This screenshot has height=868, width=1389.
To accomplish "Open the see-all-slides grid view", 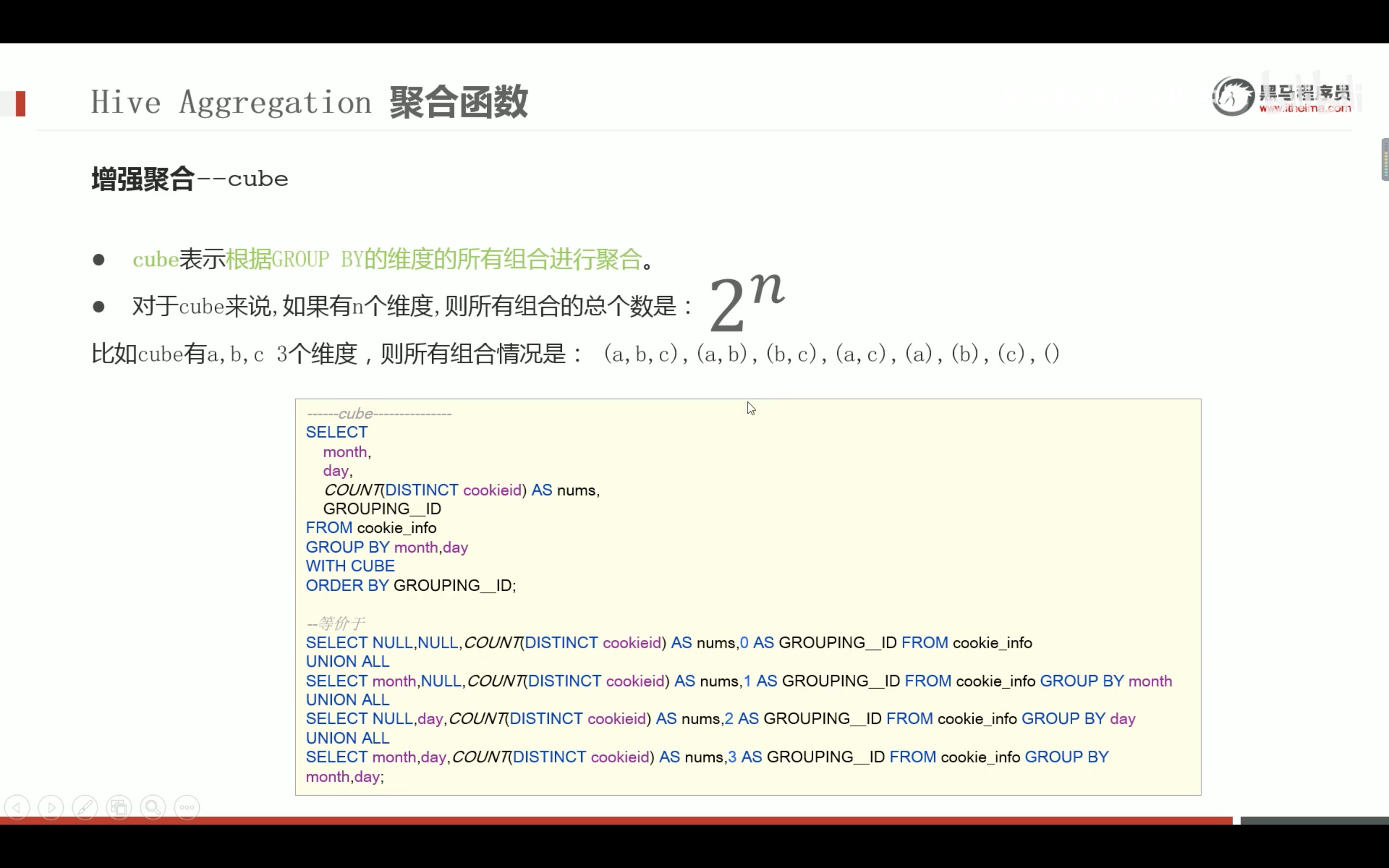I will coord(120,808).
